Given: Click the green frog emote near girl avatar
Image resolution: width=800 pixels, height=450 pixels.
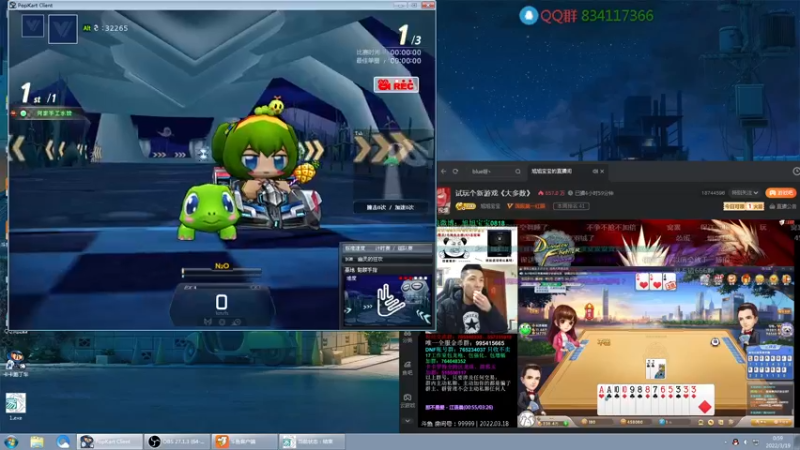Looking at the screenshot, I should click(x=525, y=329).
